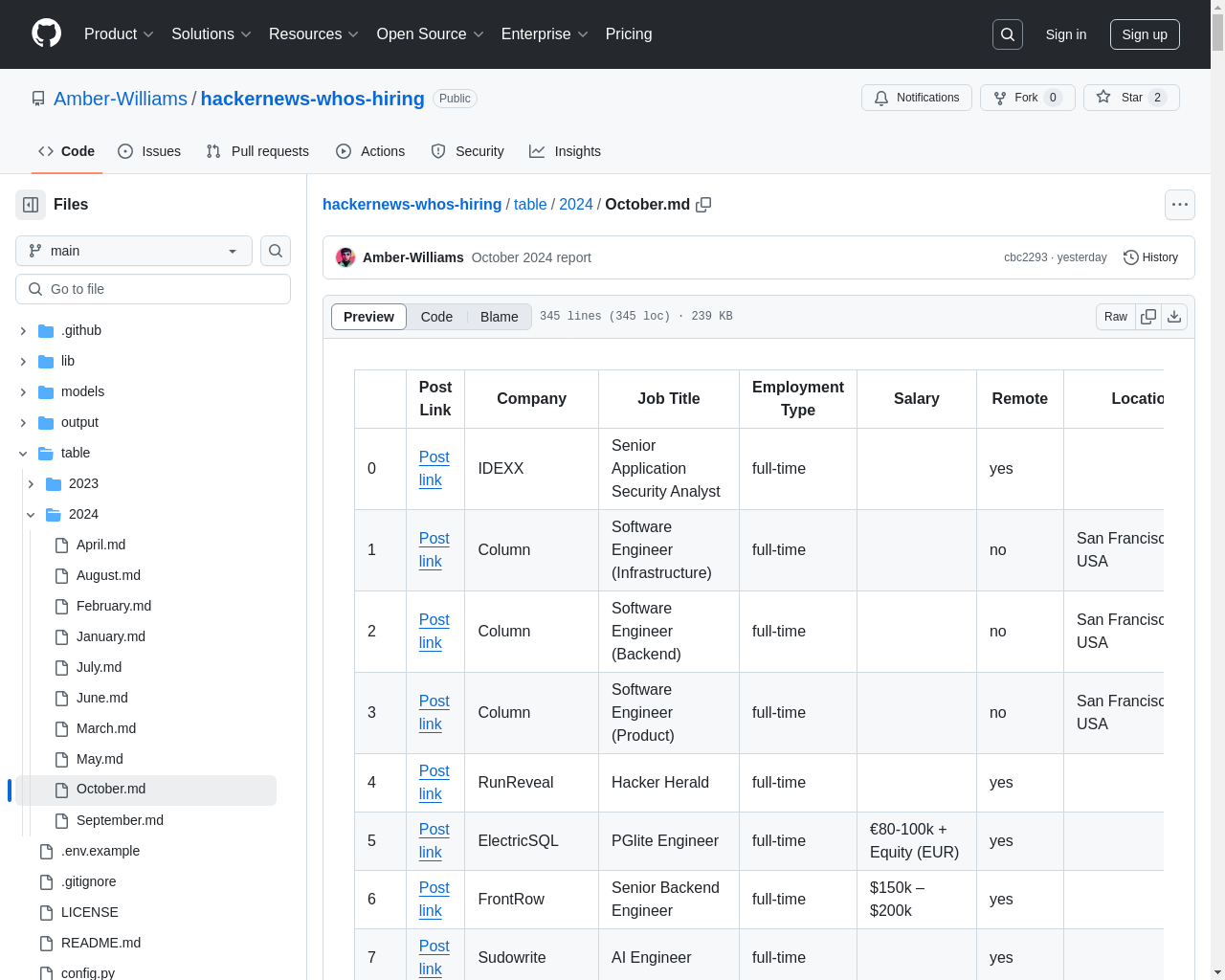Open the Enterprise menu
The width and height of the screenshot is (1225, 980).
coord(545,34)
